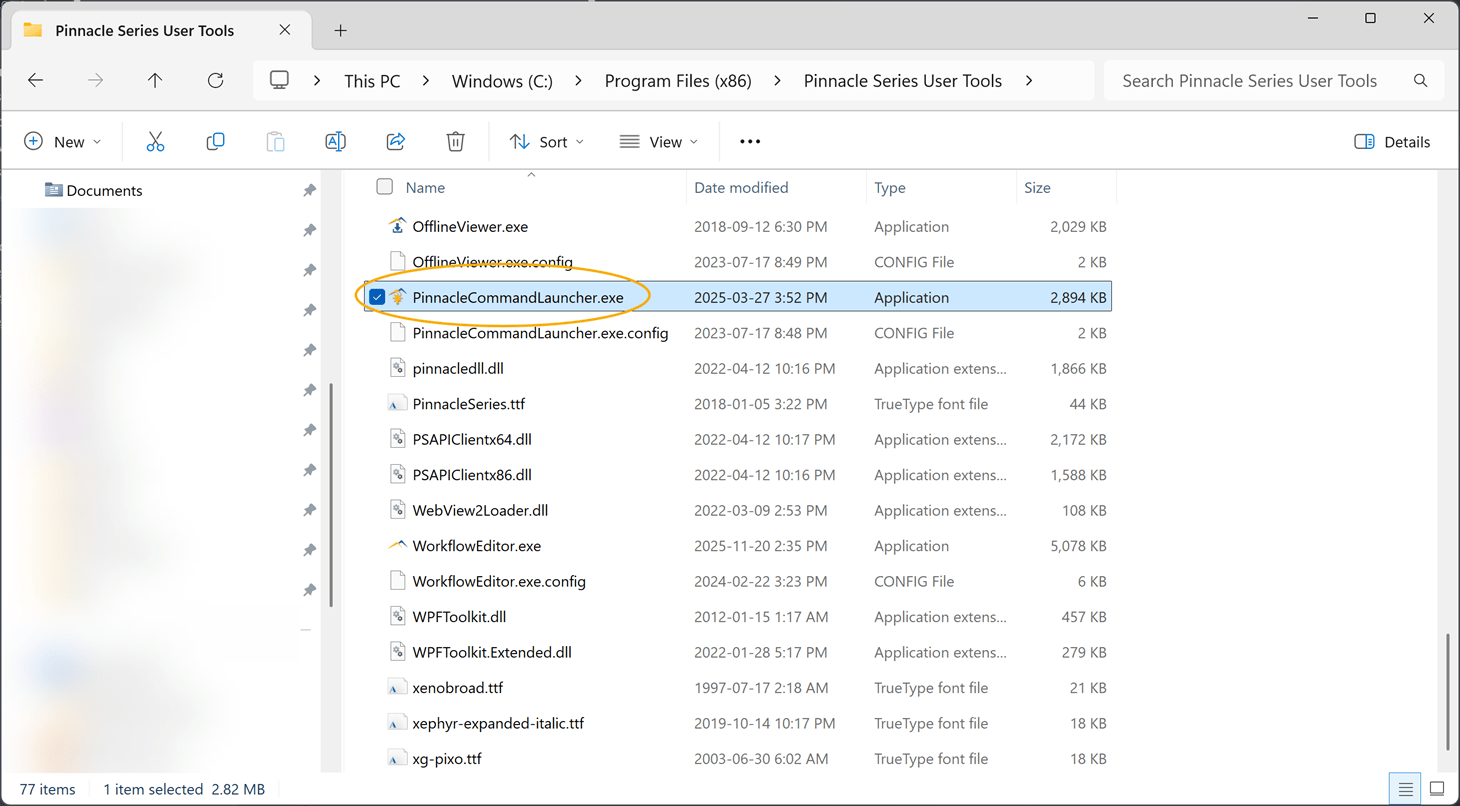Uncheck the PinnacleCommandLauncher.exe checkbox

coord(377,297)
